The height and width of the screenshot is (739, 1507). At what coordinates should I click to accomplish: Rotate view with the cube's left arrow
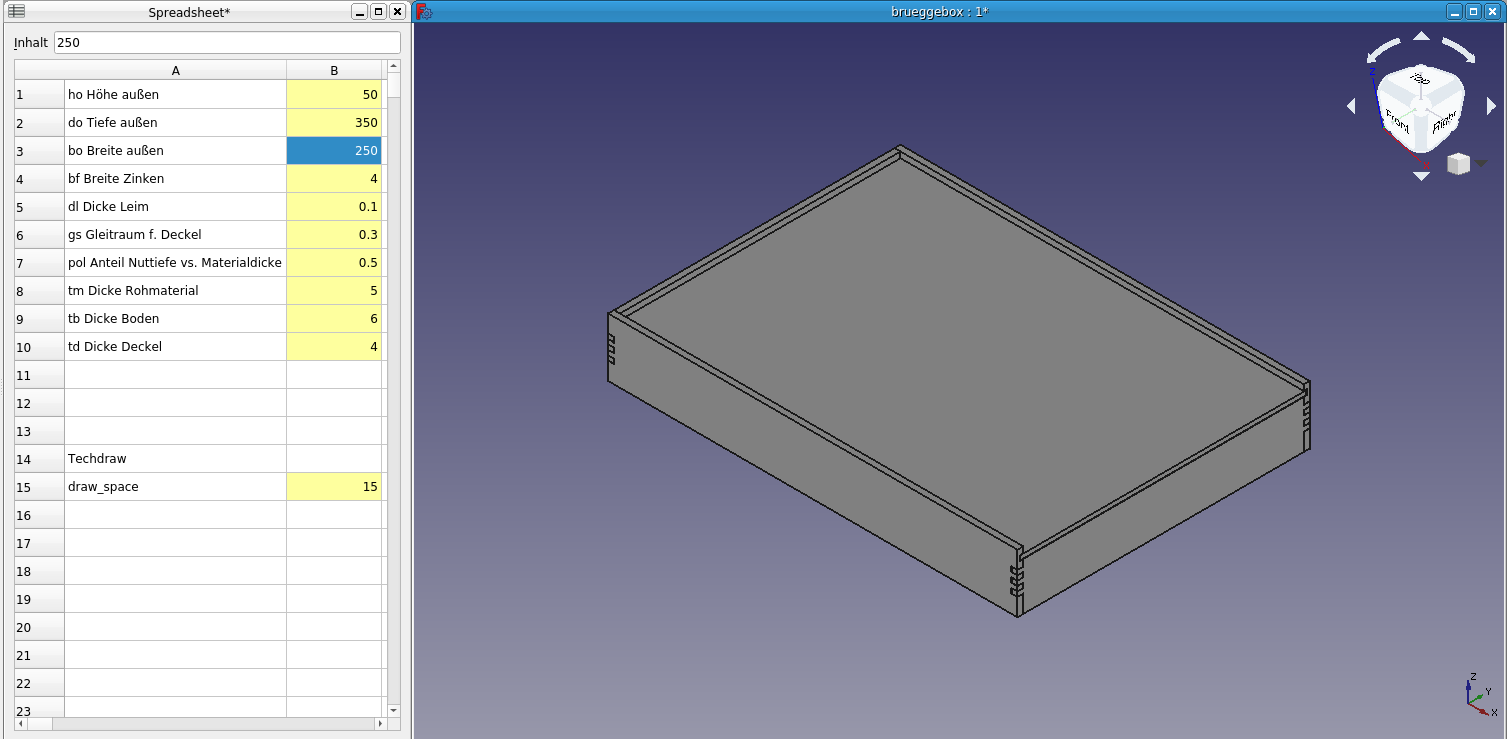(x=1351, y=106)
